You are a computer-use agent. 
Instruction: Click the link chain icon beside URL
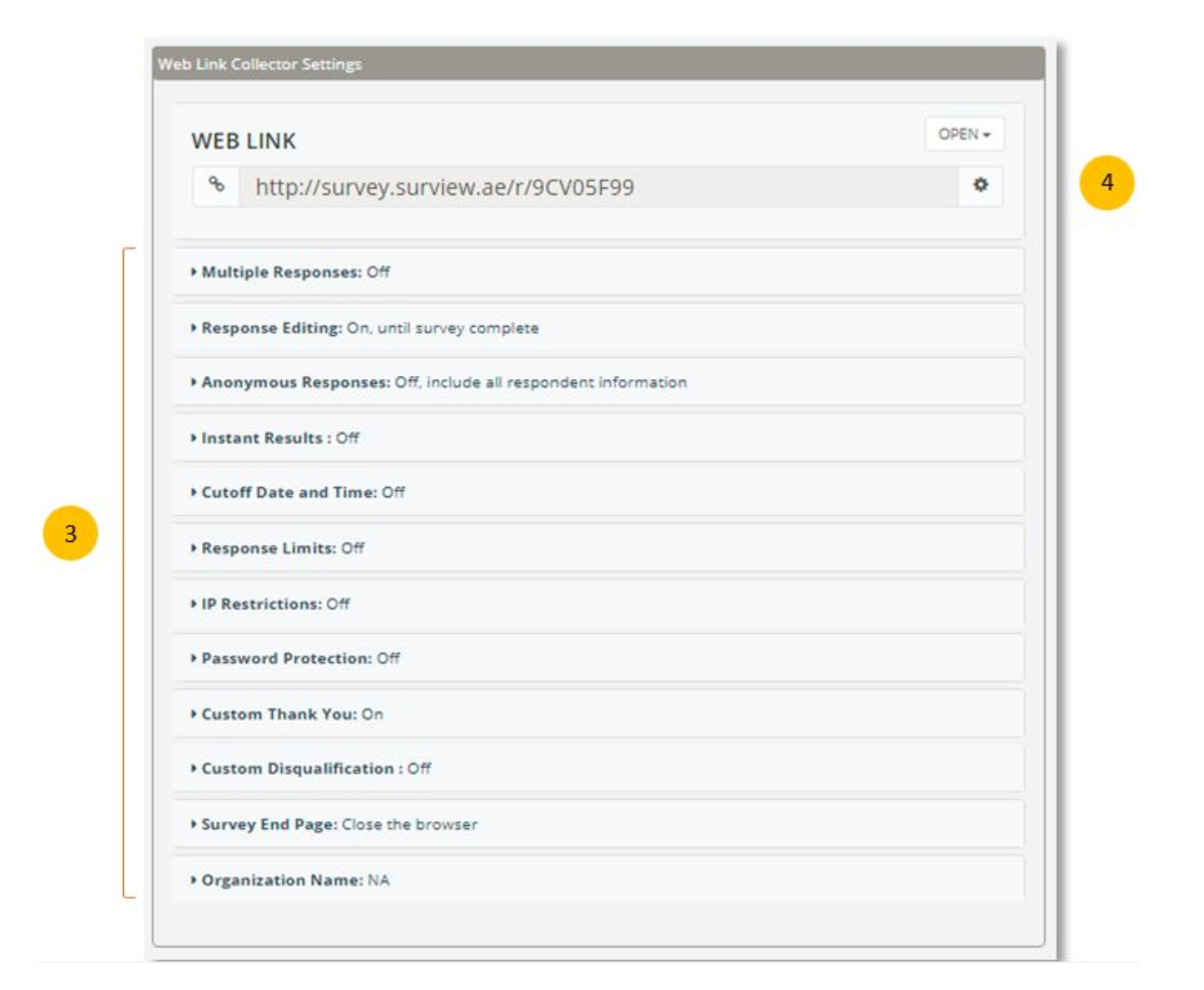(x=216, y=185)
